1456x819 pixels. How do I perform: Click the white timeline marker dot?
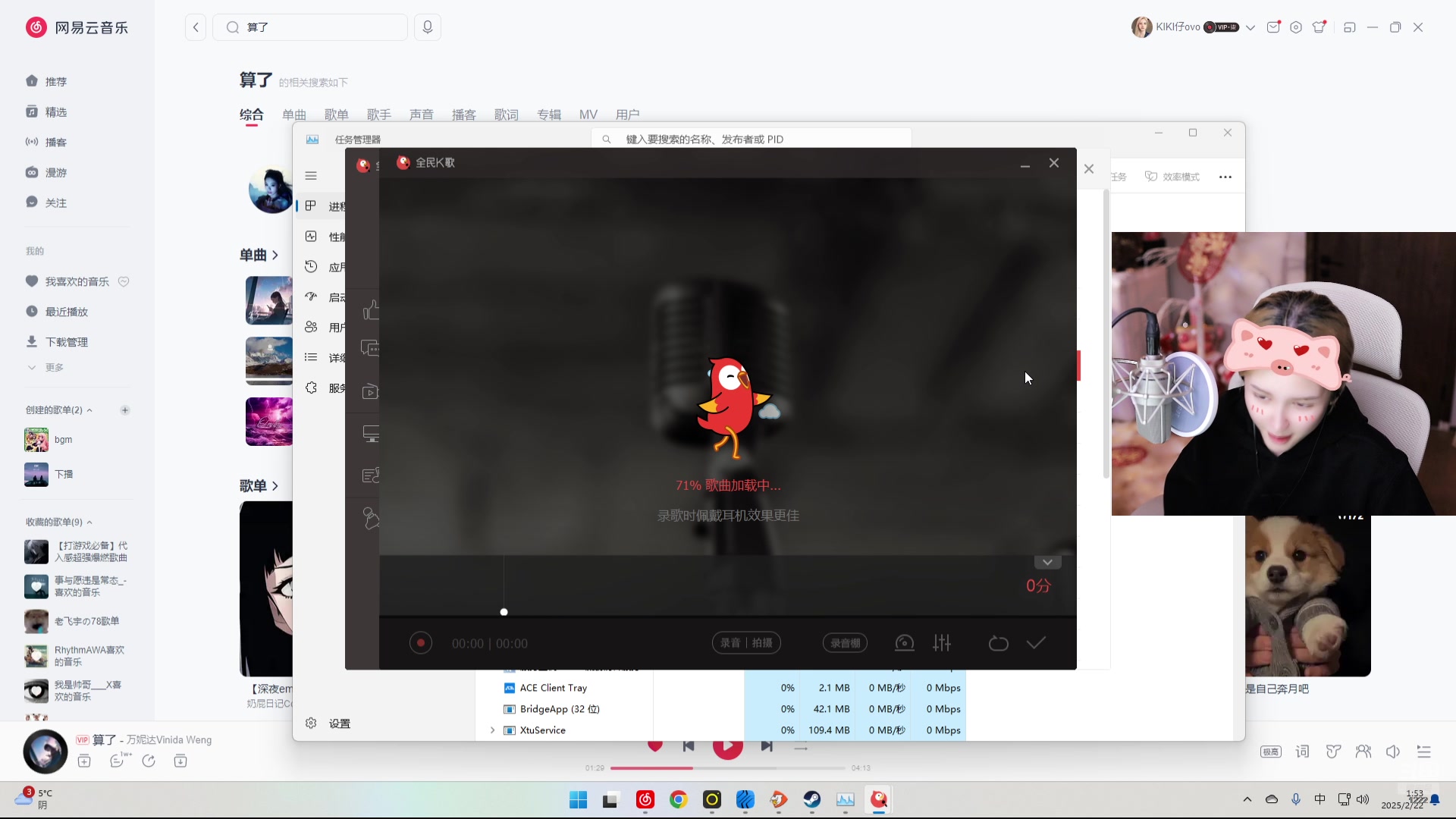[x=504, y=612]
